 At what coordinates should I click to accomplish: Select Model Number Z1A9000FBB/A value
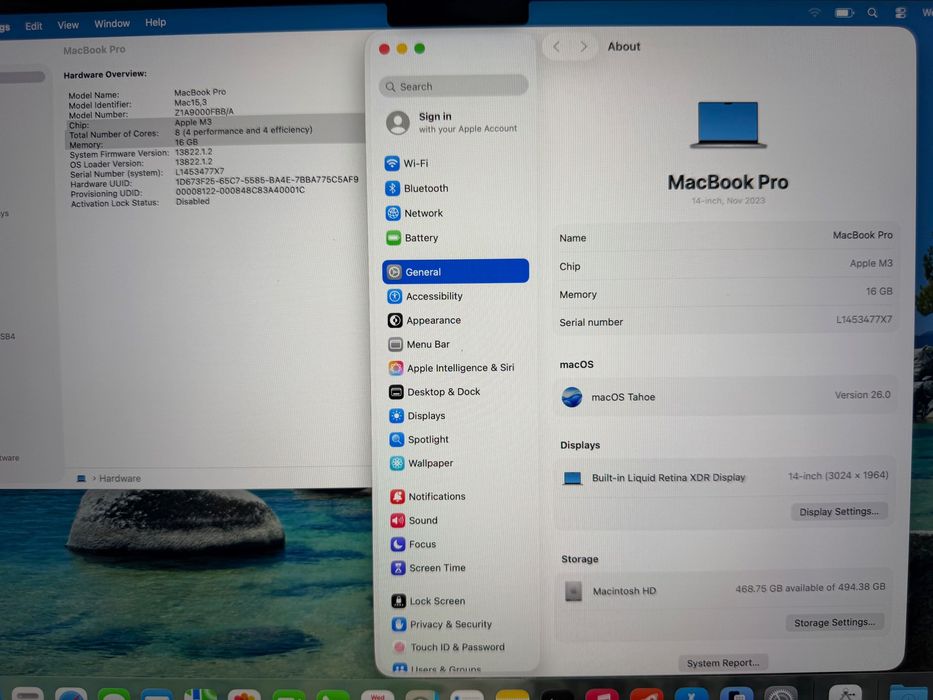(203, 112)
